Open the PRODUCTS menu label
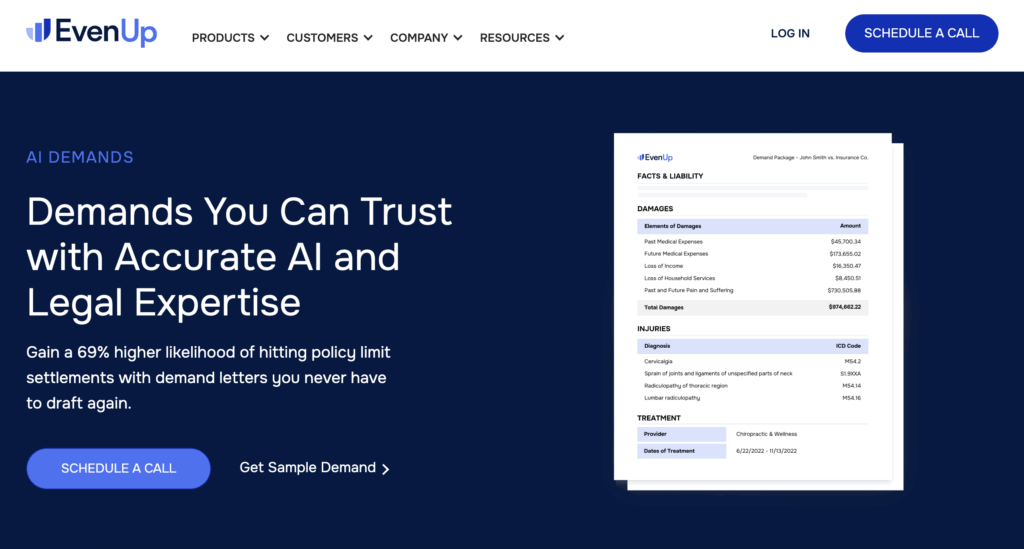This screenshot has width=1024, height=549. point(223,38)
